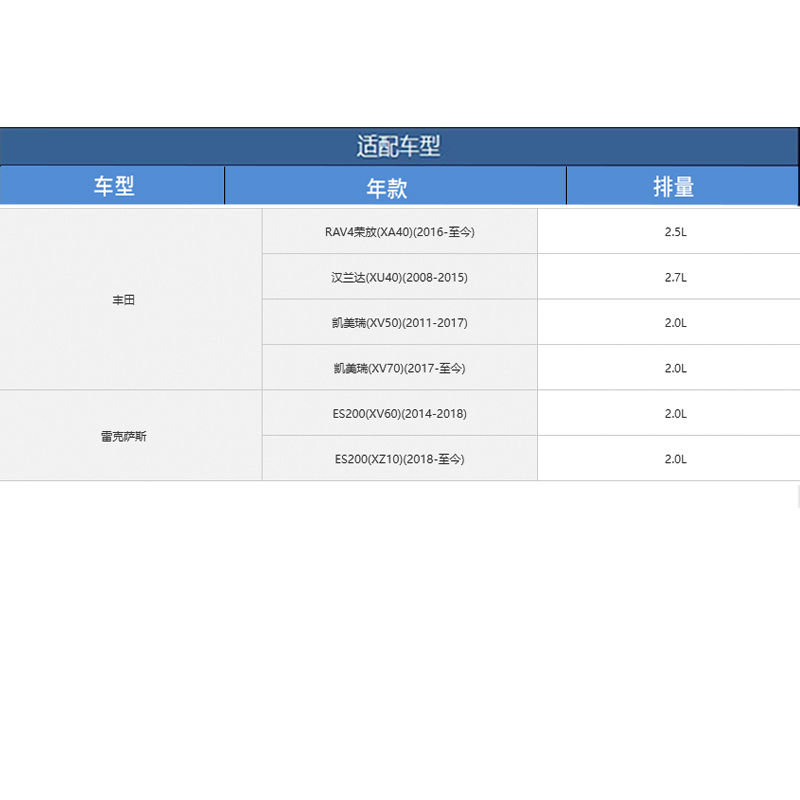800x800 pixels.
Task: Select ES200(XZ10)(2018-至今) row
Action: tap(400, 459)
